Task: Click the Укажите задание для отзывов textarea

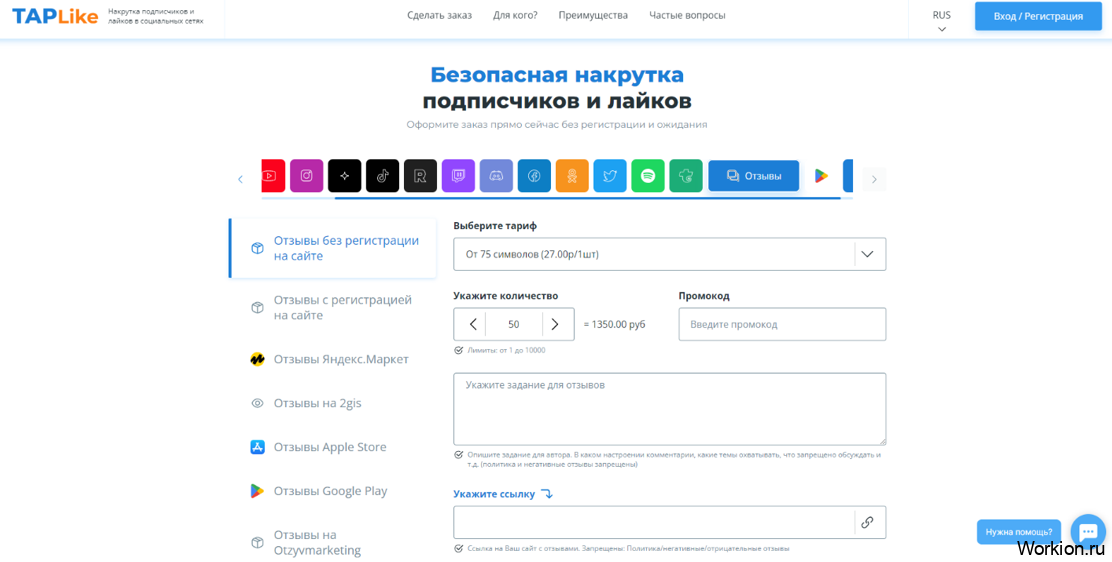Action: 669,409
